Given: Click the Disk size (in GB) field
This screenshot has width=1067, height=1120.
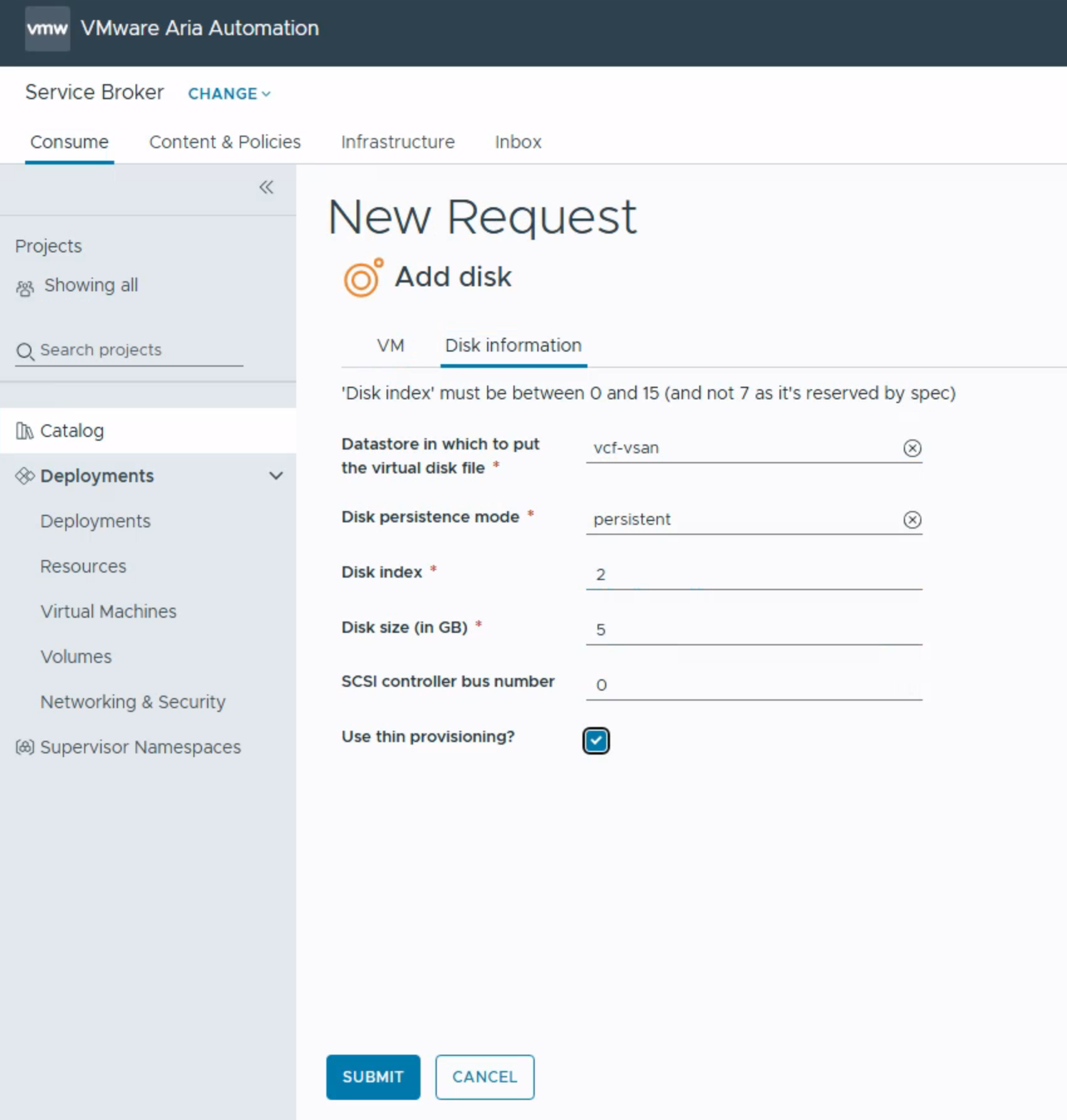Looking at the screenshot, I should point(754,630).
